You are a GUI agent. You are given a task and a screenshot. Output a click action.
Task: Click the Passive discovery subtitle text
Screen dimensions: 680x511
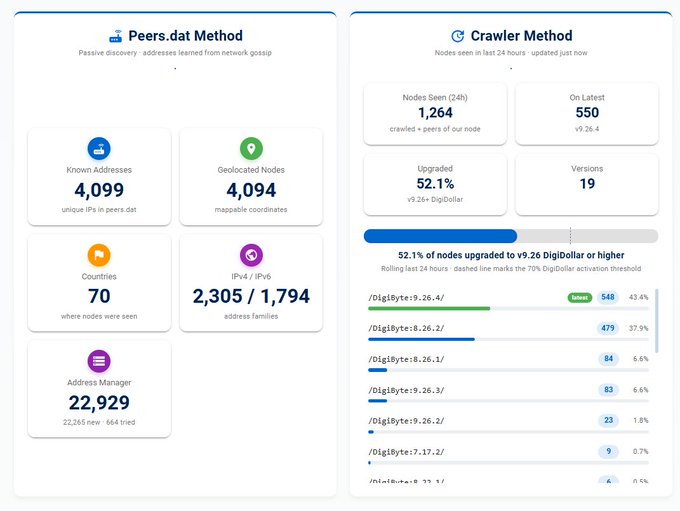tap(175, 52)
